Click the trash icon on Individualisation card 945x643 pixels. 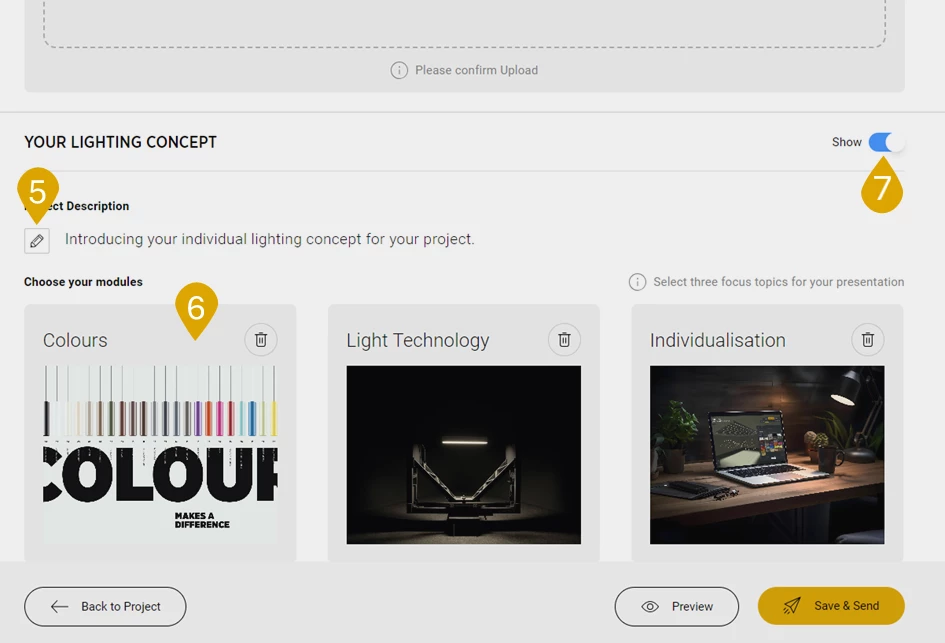[x=867, y=340]
